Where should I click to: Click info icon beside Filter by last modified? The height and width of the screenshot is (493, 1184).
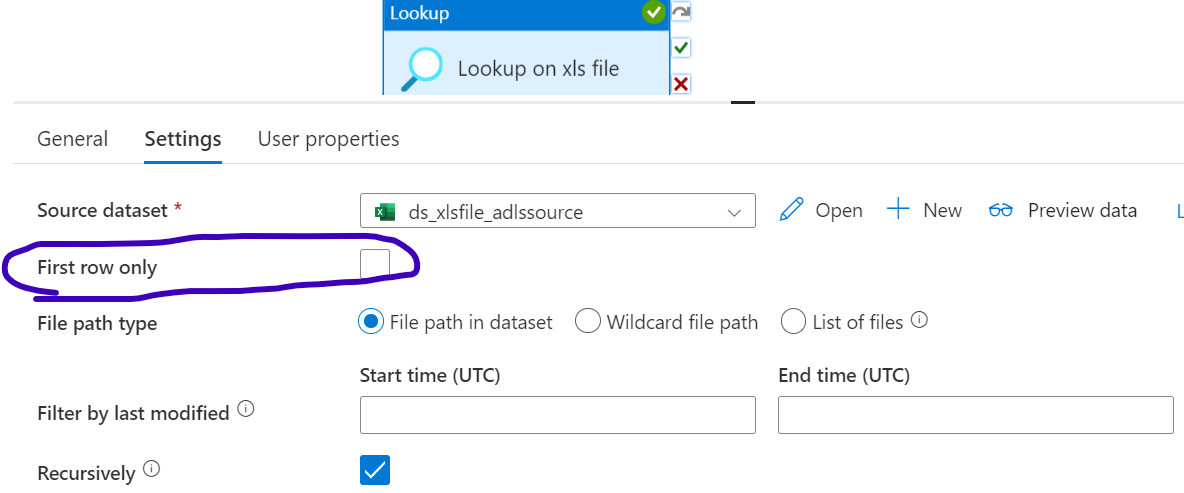(245, 409)
